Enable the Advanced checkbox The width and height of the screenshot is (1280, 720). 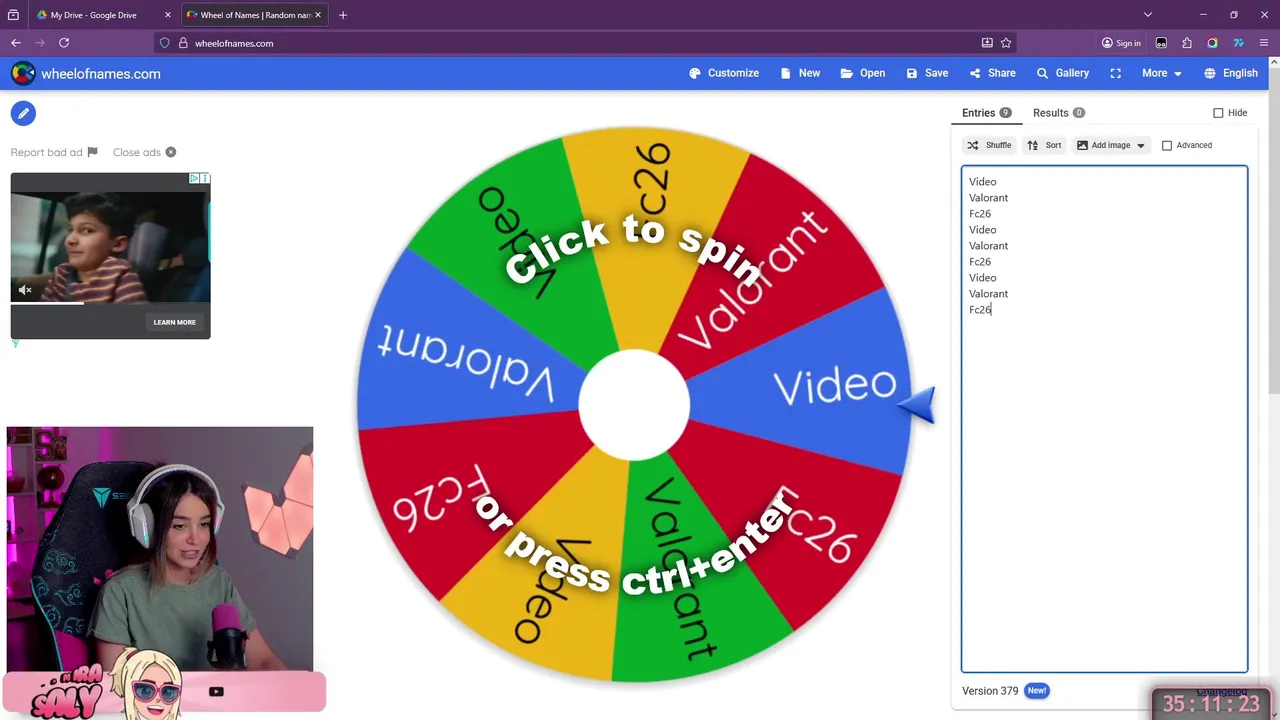click(1166, 145)
